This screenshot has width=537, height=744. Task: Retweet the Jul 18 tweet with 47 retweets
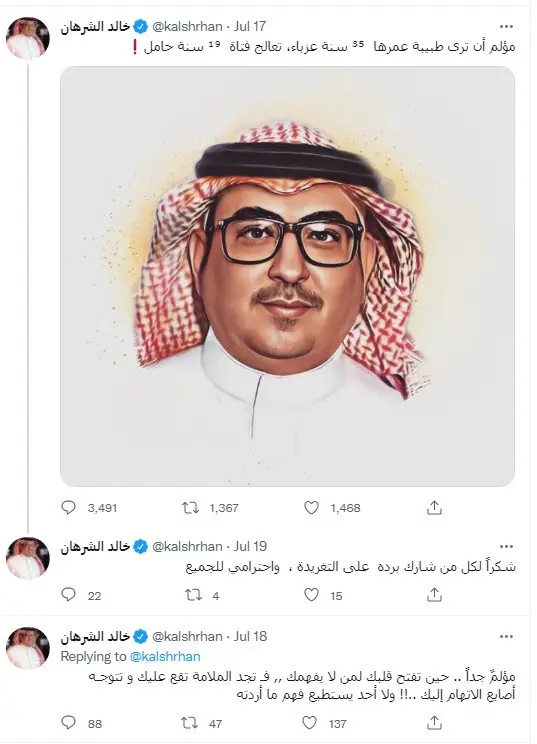(190, 723)
